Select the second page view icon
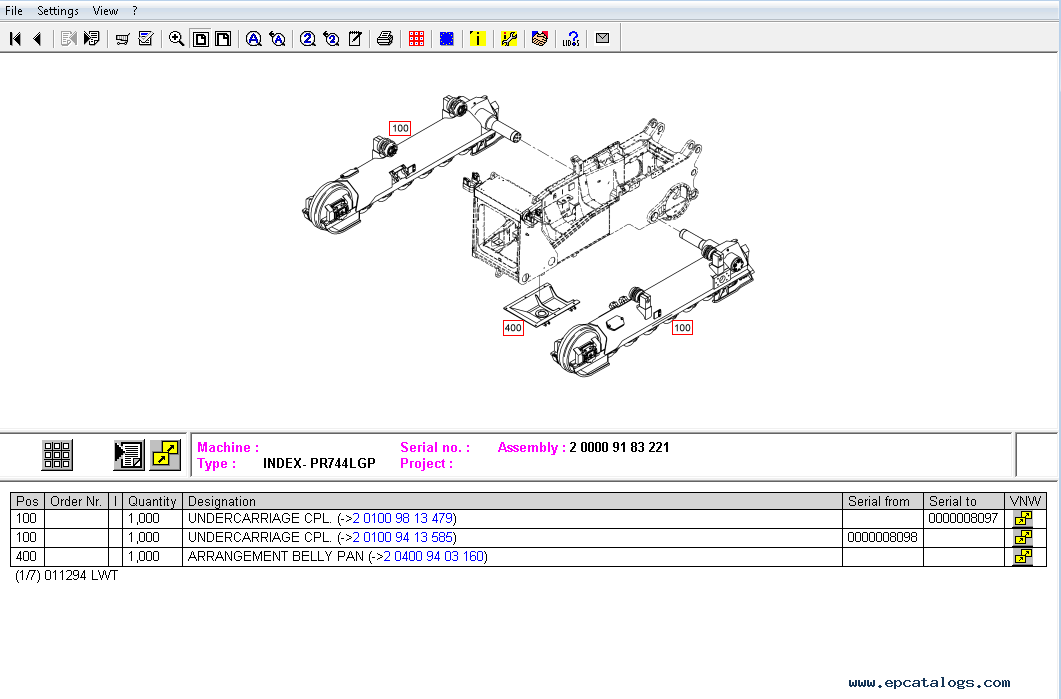The image size is (1061, 699). (x=223, y=39)
